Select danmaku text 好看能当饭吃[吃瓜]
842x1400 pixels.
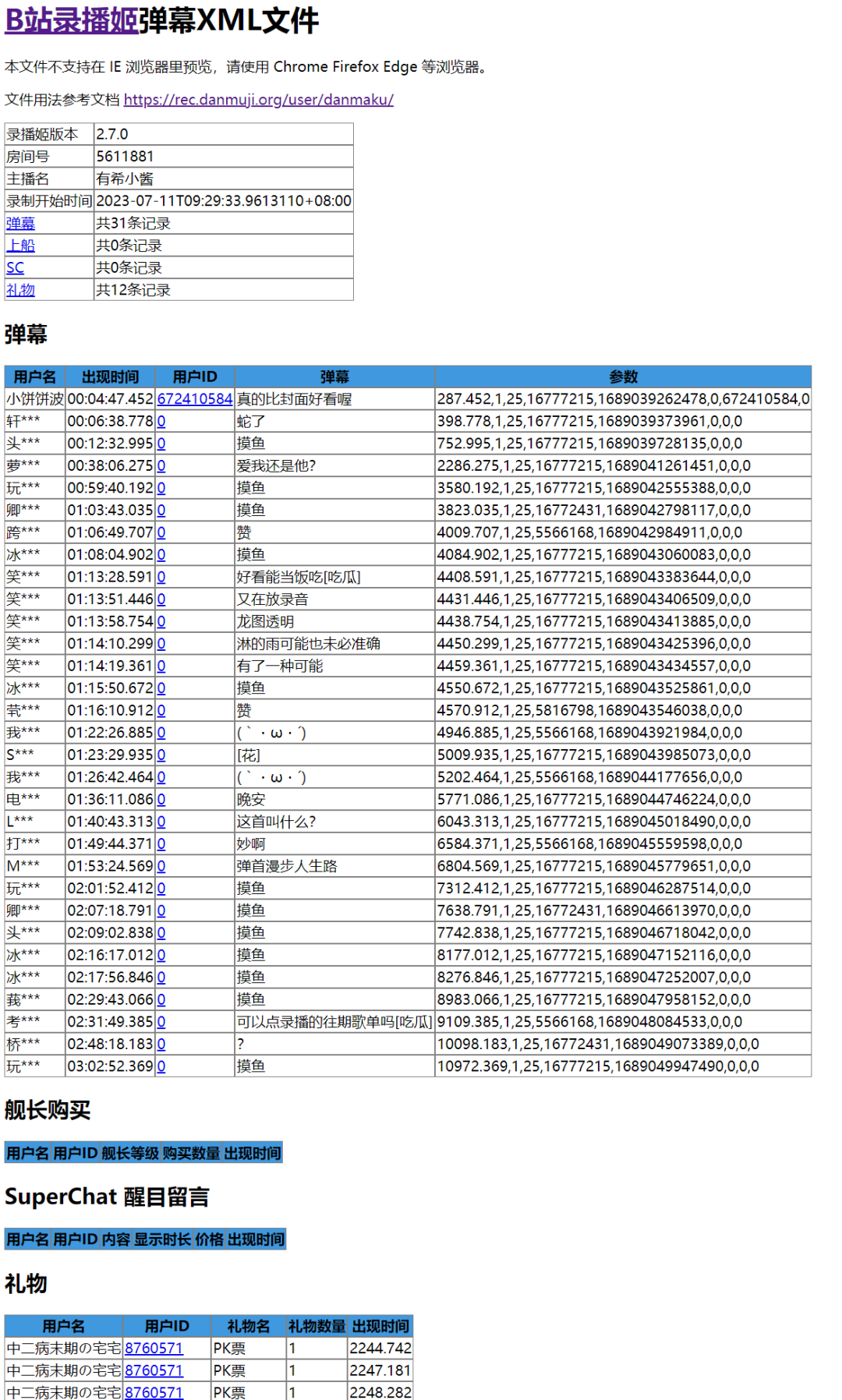pos(299,577)
